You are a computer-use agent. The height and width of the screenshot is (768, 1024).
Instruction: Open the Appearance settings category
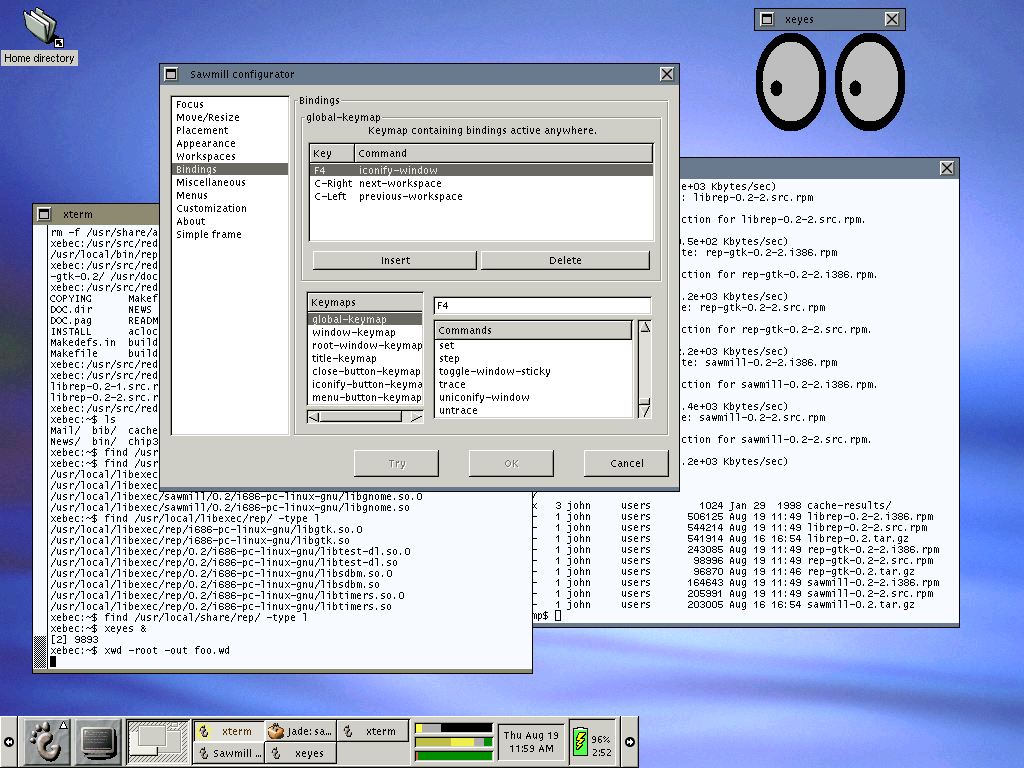[206, 143]
